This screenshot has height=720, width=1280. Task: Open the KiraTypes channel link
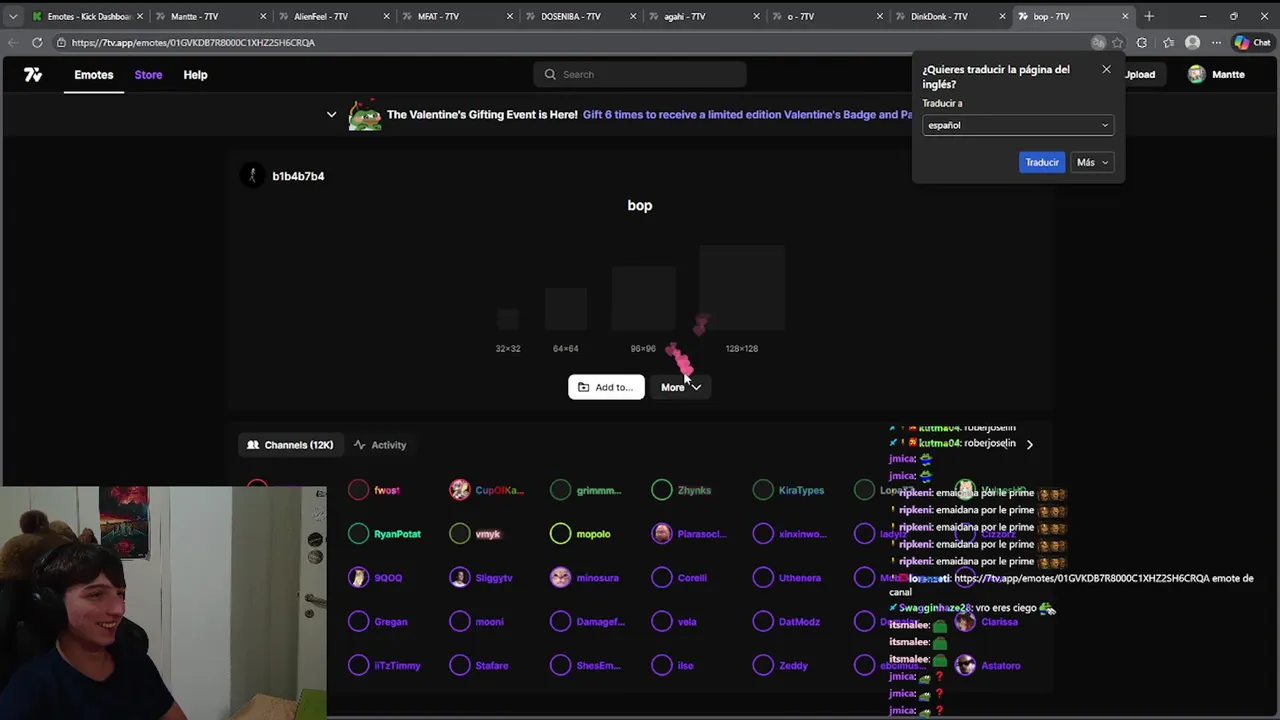(x=801, y=490)
